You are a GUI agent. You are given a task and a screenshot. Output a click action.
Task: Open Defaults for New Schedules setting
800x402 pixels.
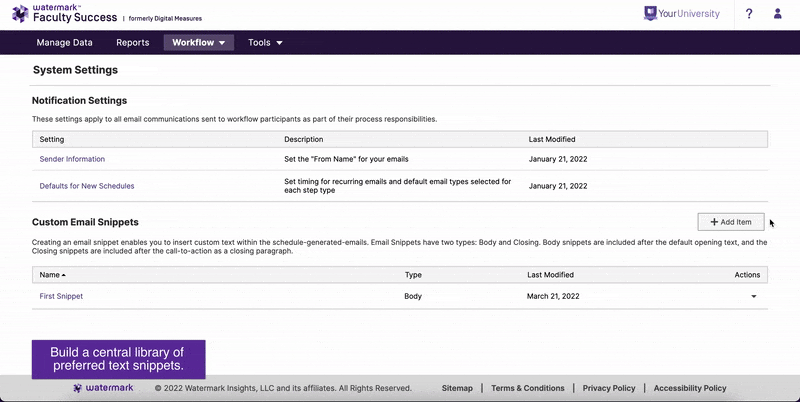pos(87,186)
